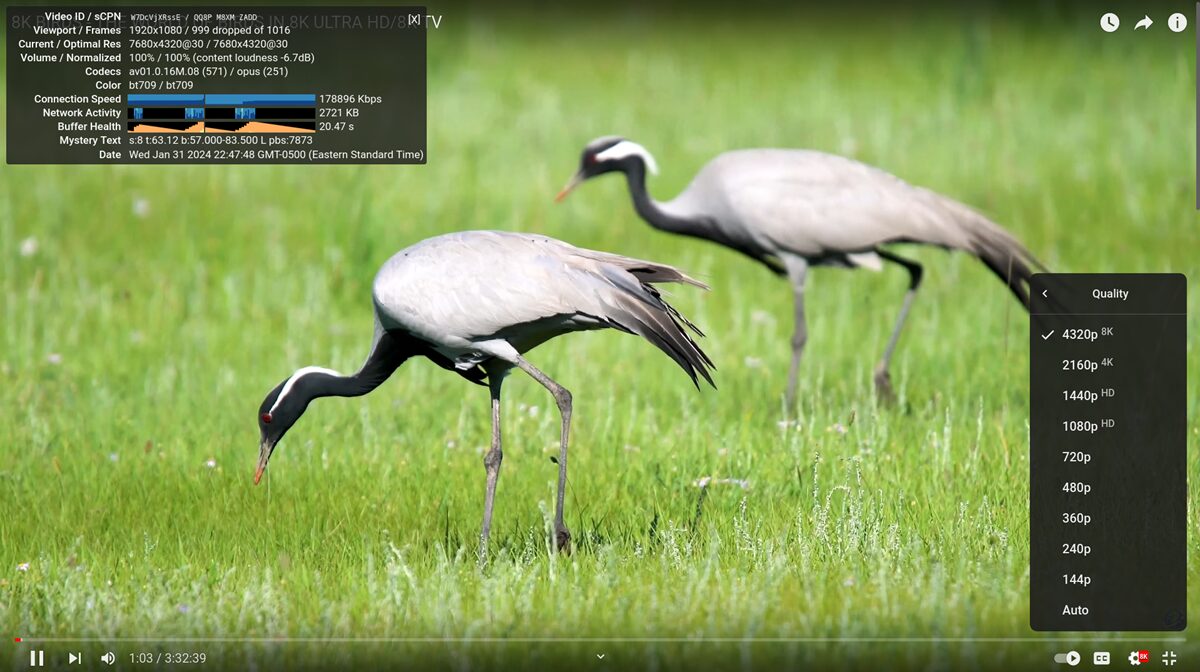1200x672 pixels.
Task: Click the Video ID / sCPN label
Action: click(x=83, y=16)
